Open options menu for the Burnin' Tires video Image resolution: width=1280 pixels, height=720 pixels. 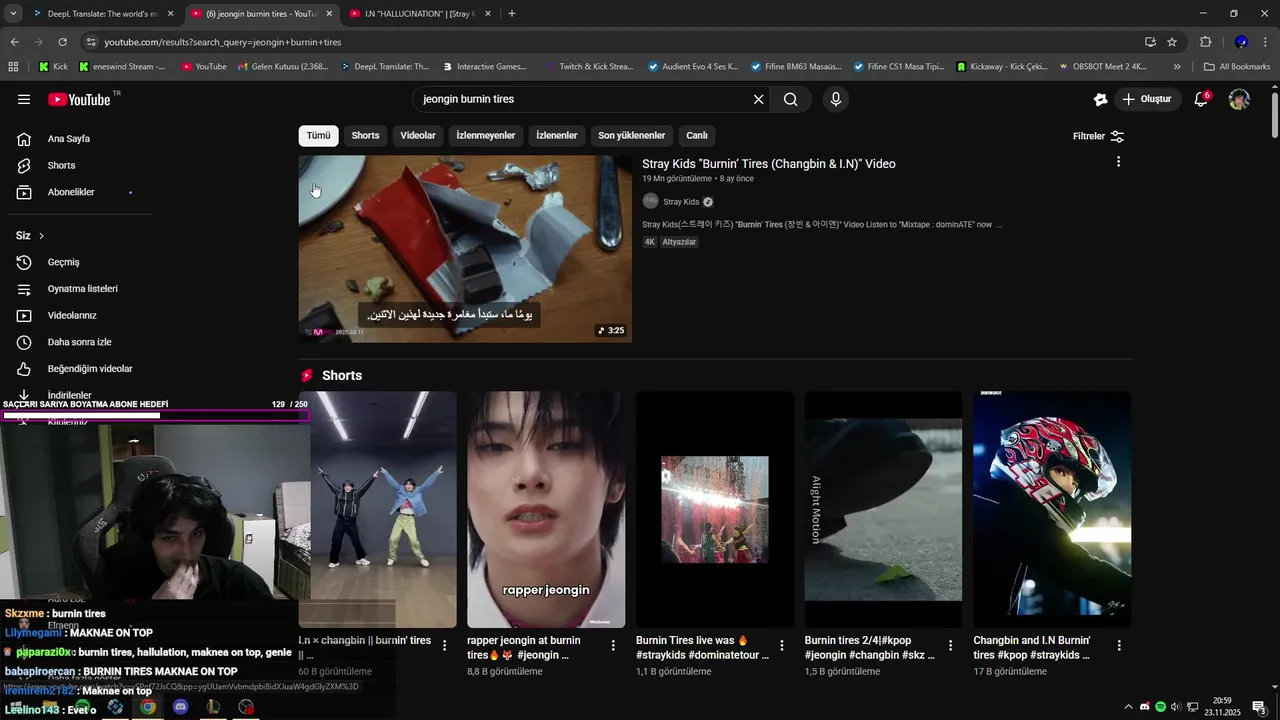(x=1118, y=162)
